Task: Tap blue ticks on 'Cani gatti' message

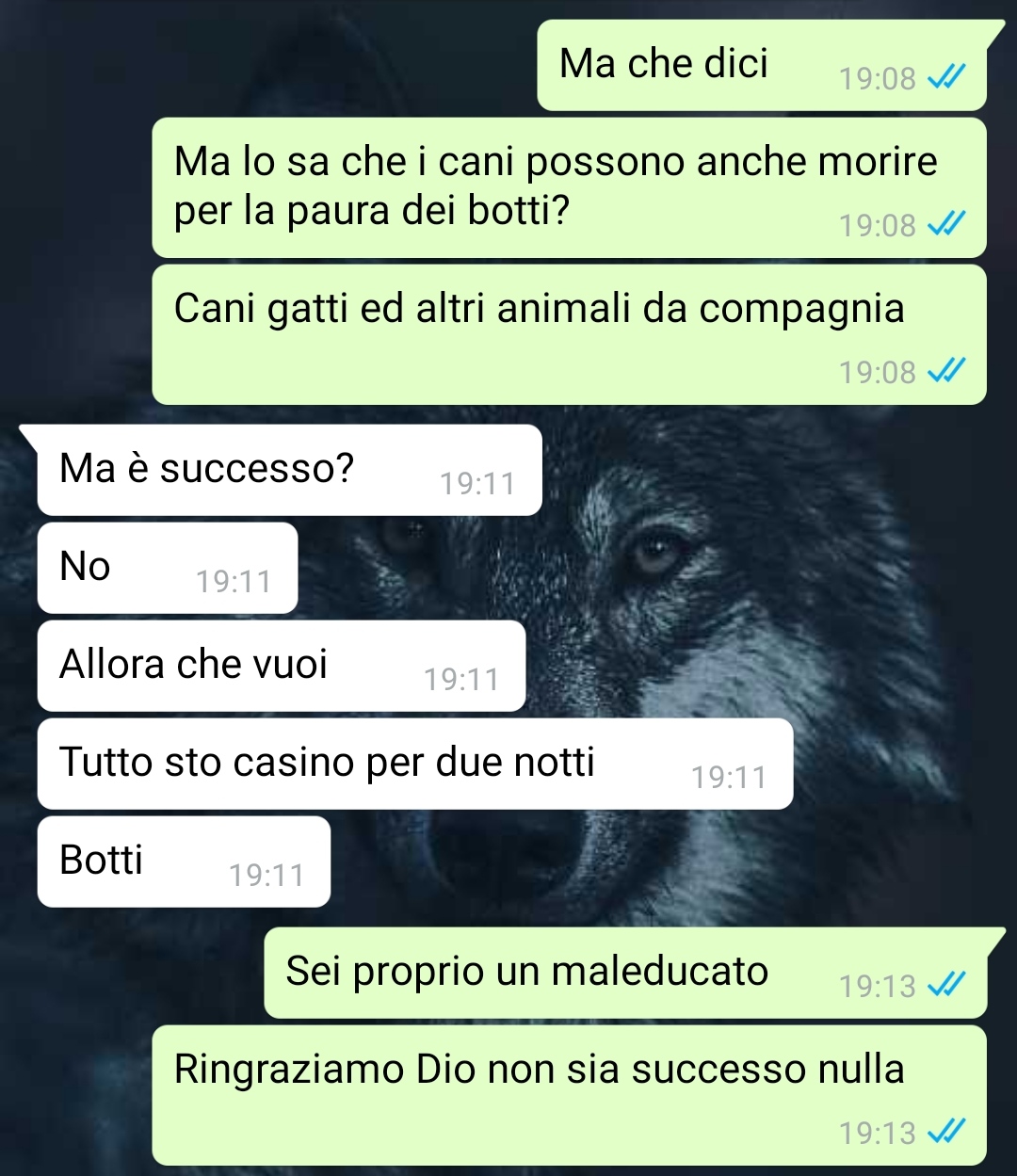Action: click(x=946, y=372)
